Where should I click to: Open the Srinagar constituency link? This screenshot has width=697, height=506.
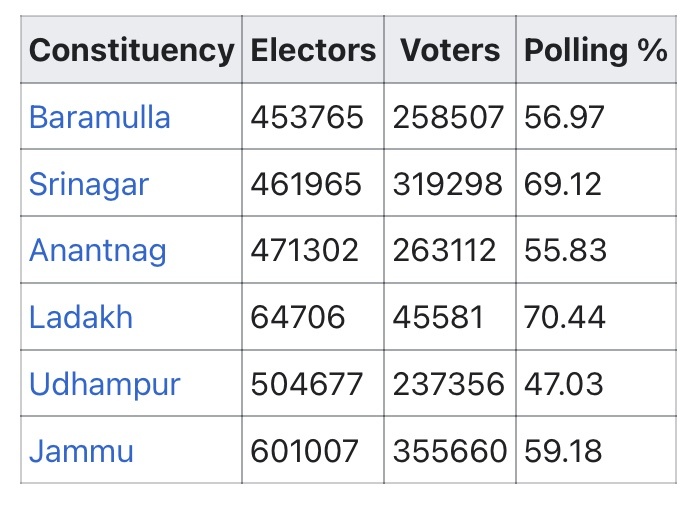coord(89,184)
